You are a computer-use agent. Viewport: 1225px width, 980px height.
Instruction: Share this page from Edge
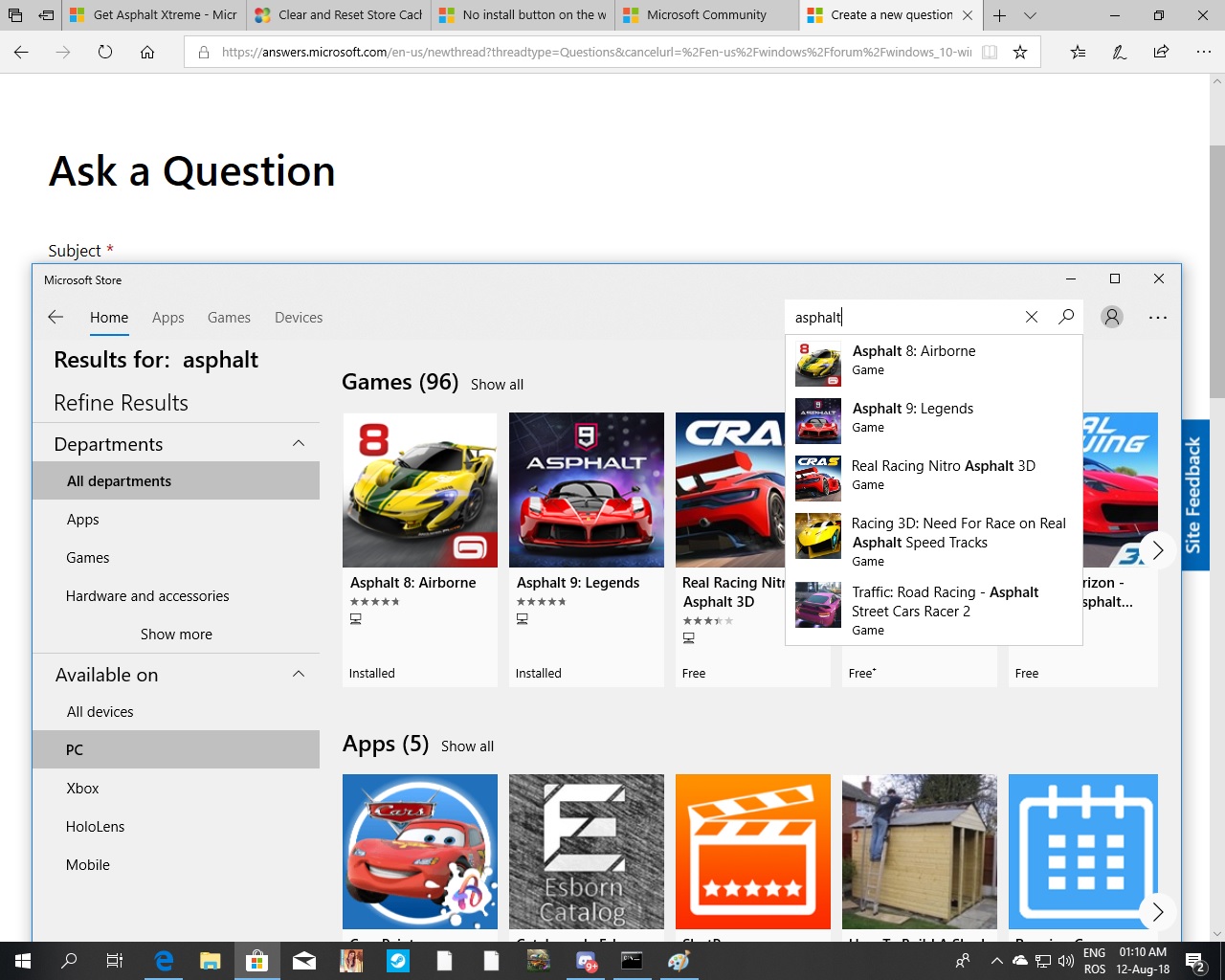[1162, 53]
